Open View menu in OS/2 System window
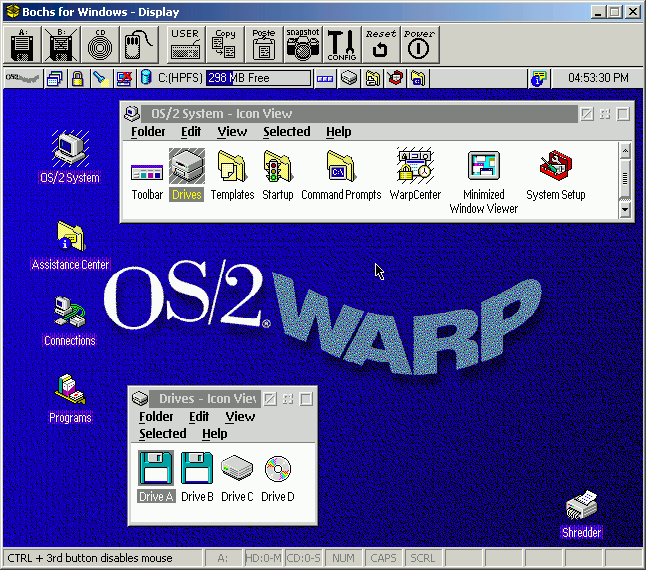 [232, 132]
